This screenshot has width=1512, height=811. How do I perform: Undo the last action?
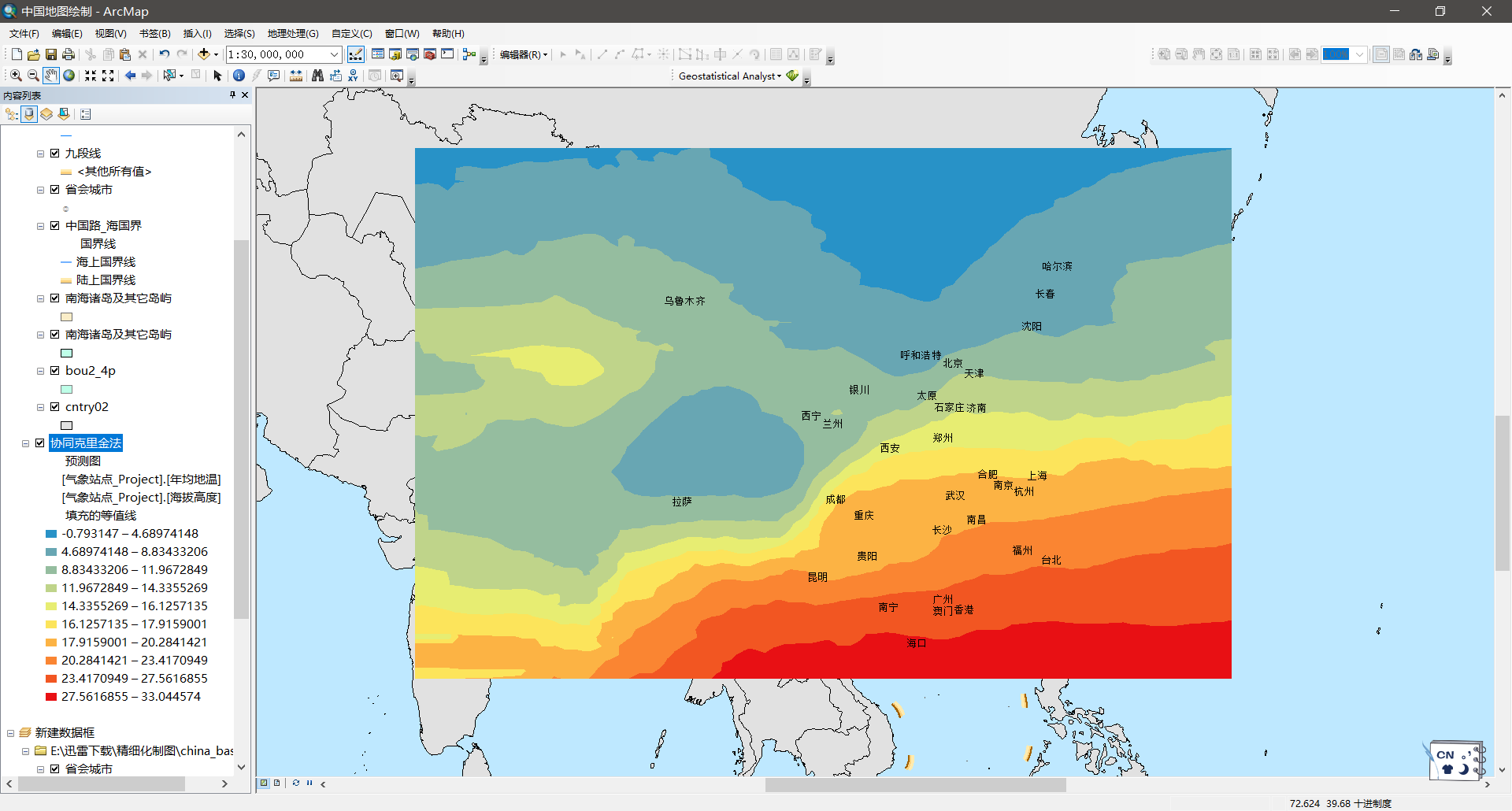point(165,54)
